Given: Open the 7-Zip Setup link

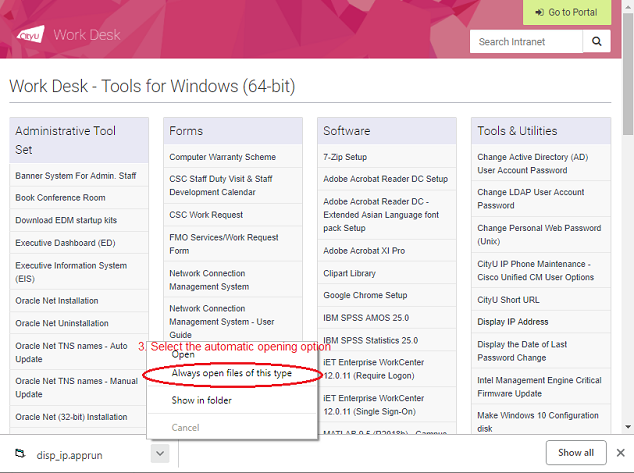Looking at the screenshot, I should point(345,157).
